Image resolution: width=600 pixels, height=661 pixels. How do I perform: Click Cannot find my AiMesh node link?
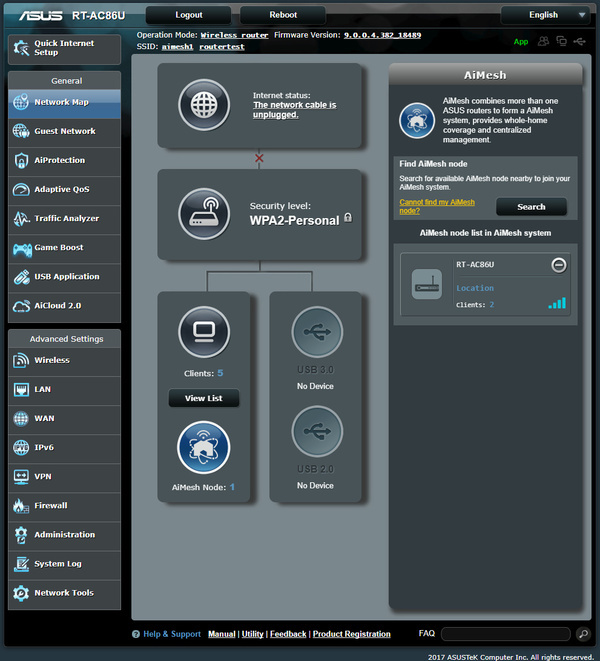(x=437, y=207)
